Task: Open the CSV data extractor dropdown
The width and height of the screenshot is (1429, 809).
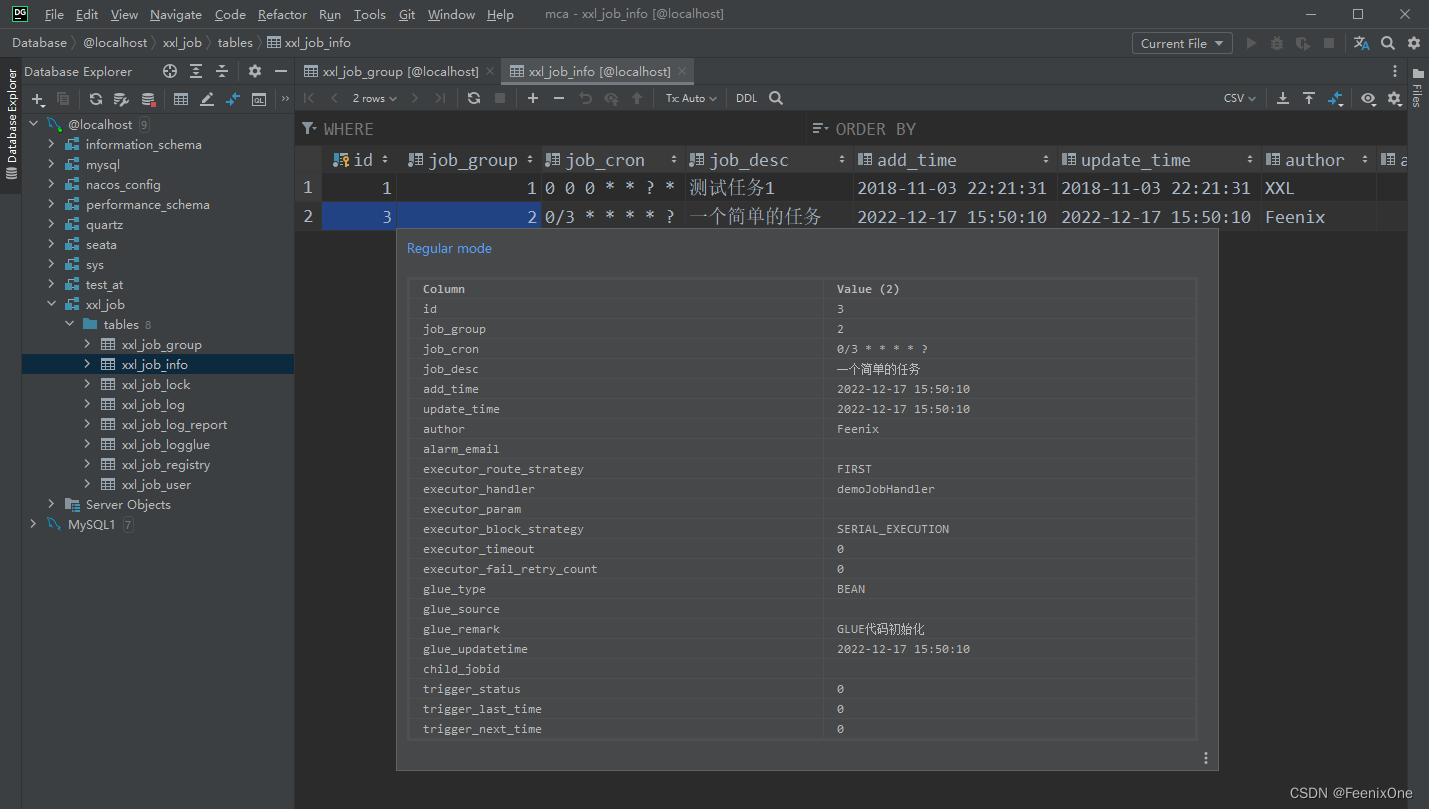Action: pyautogui.click(x=1240, y=98)
